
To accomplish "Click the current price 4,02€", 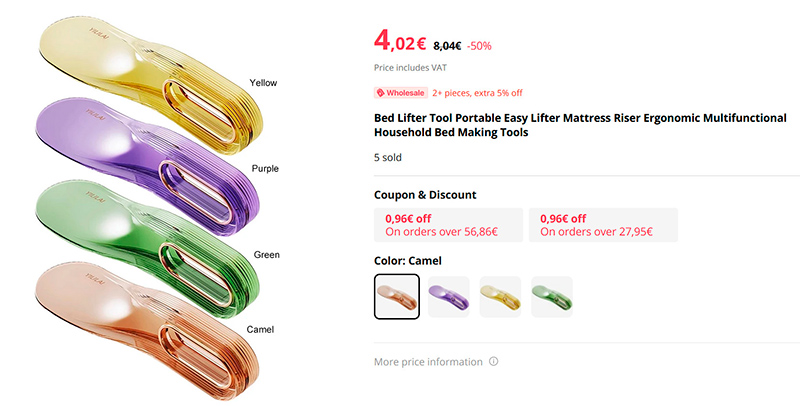I will coord(400,42).
